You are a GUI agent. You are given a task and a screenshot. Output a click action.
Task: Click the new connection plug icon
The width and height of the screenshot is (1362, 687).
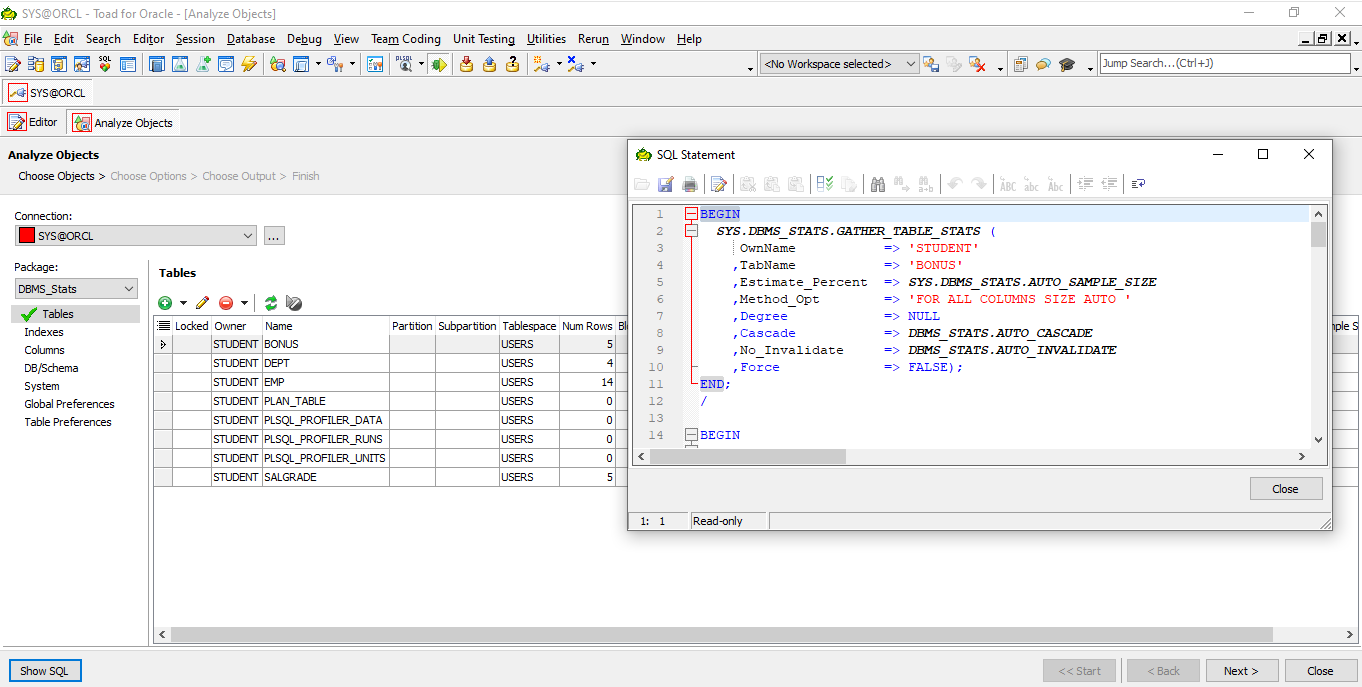(x=541, y=64)
